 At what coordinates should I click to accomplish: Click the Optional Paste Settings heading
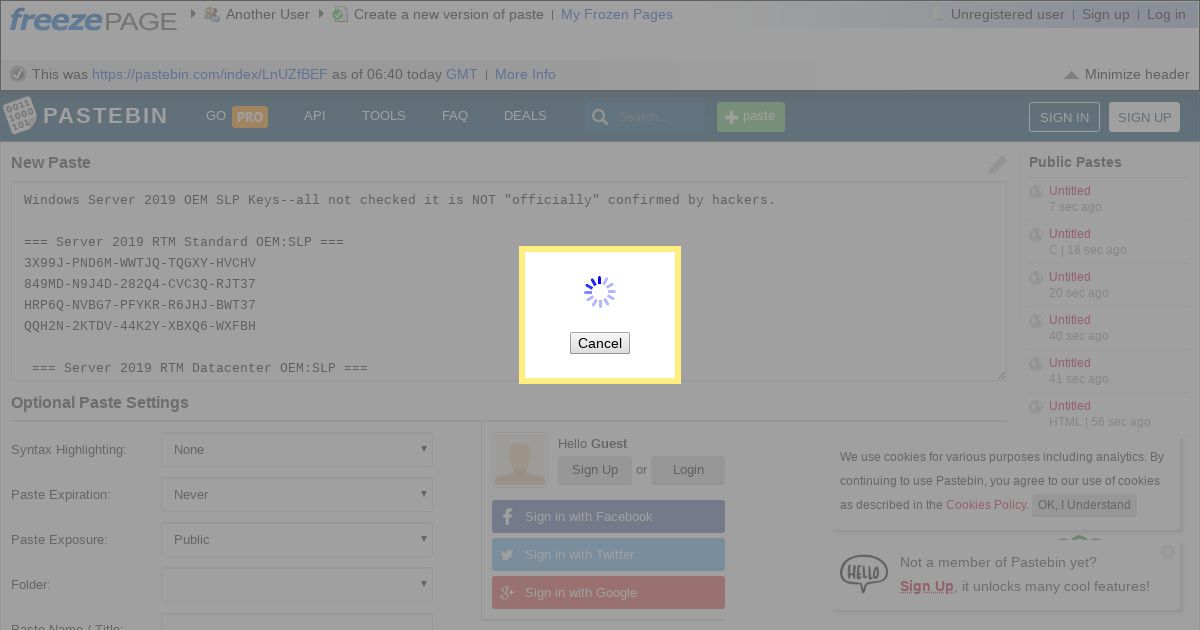(x=100, y=403)
